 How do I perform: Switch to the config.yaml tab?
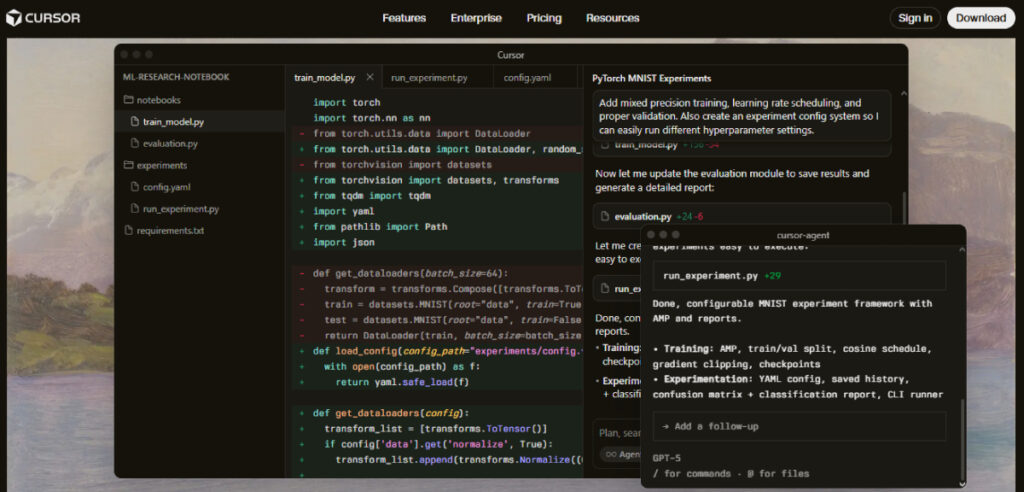[x=529, y=77]
